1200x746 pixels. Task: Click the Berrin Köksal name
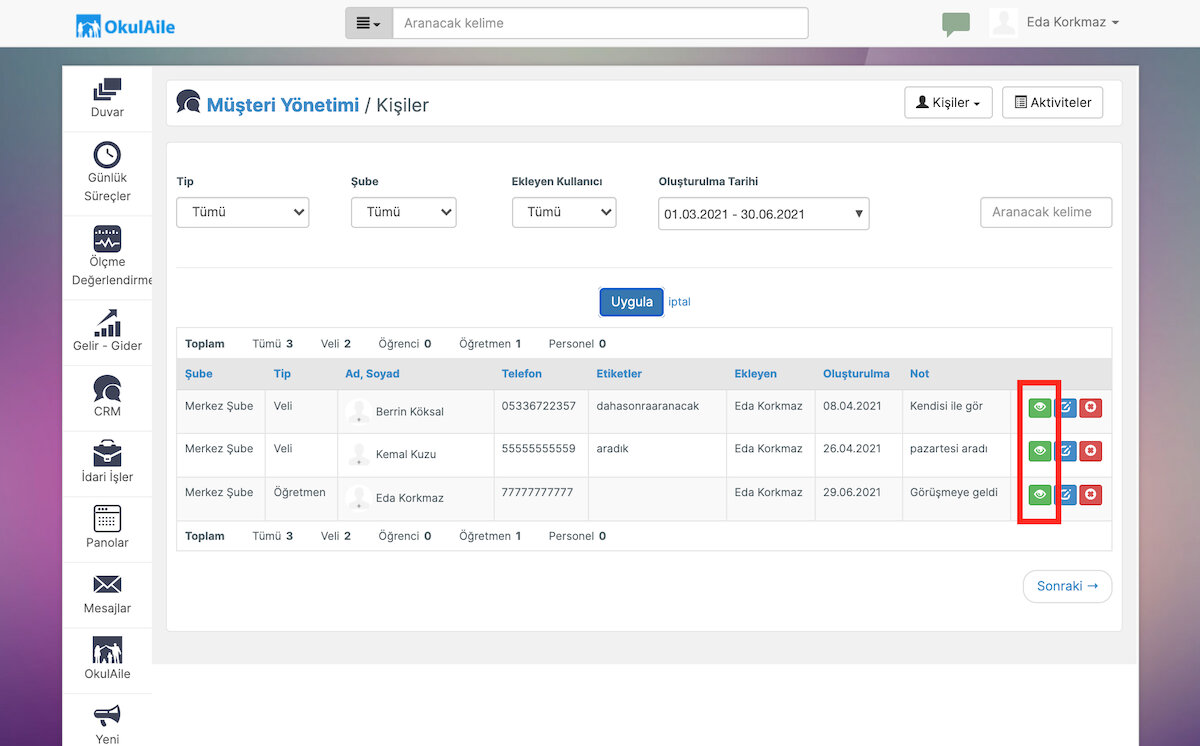coord(410,412)
